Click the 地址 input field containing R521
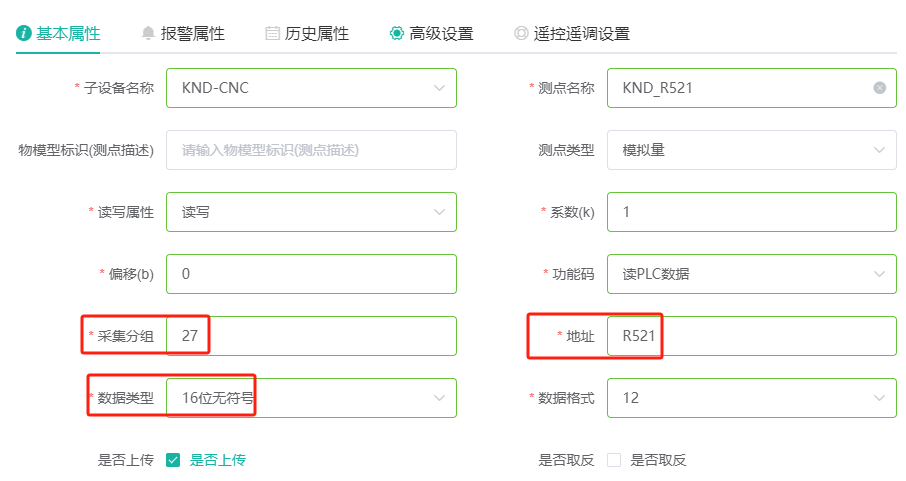Screen dimensions: 906x481 [752, 336]
